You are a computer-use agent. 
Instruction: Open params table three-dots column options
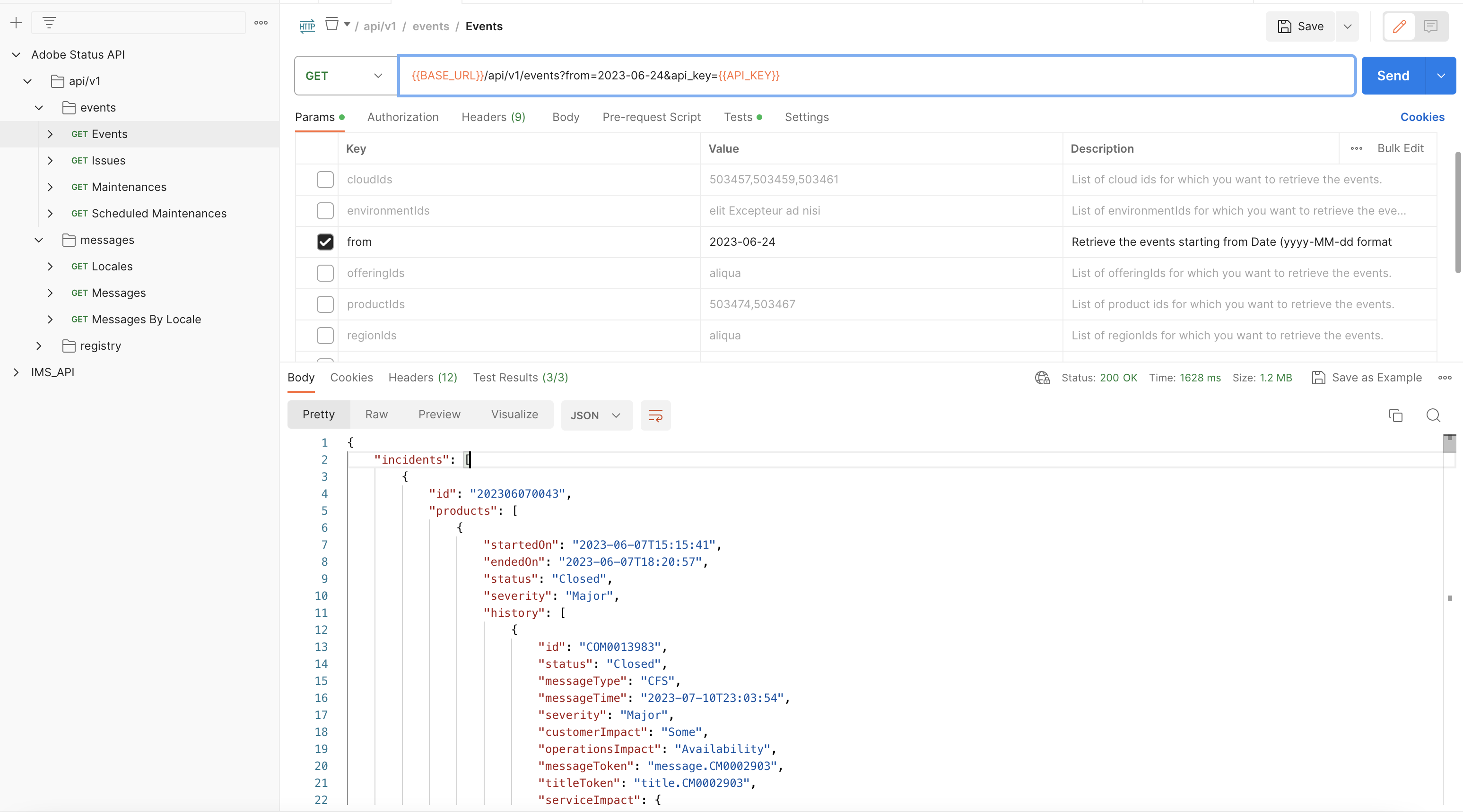point(1356,148)
